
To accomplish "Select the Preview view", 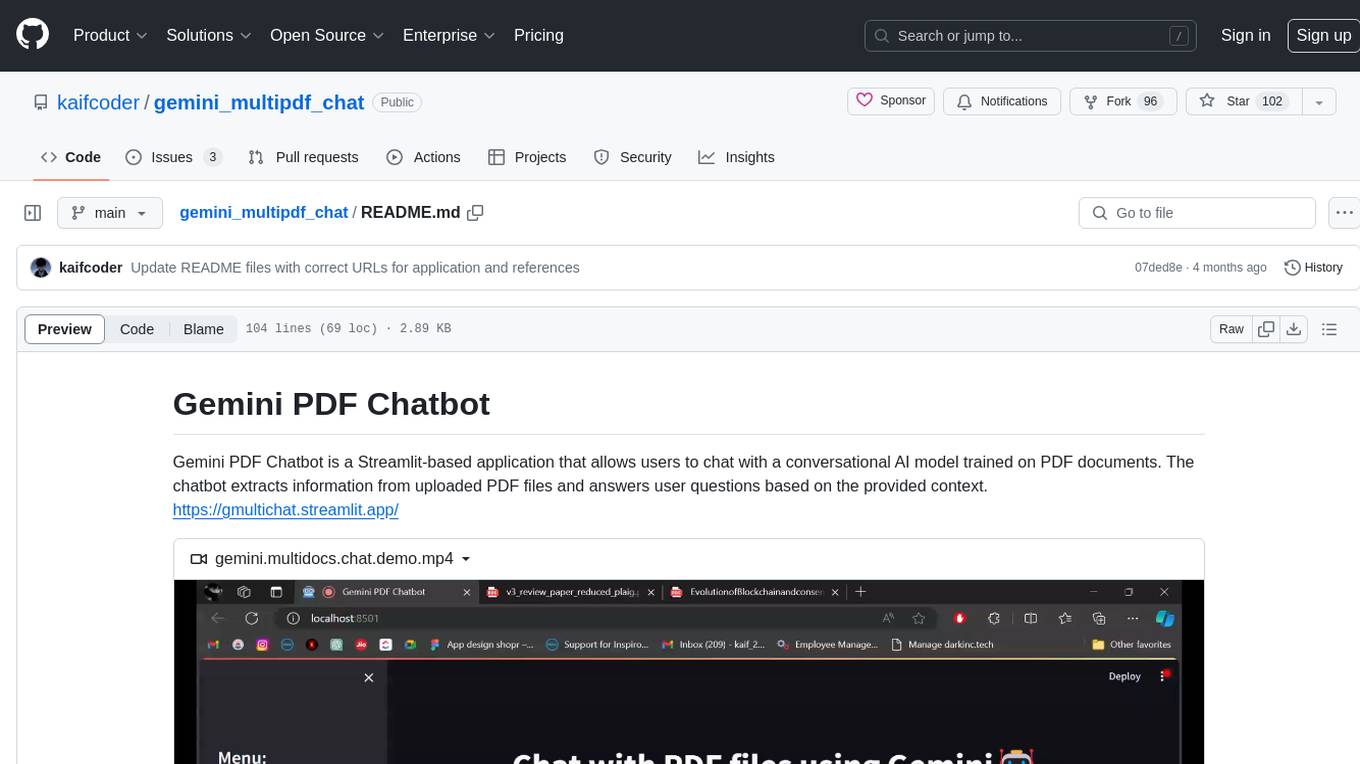I will (65, 329).
